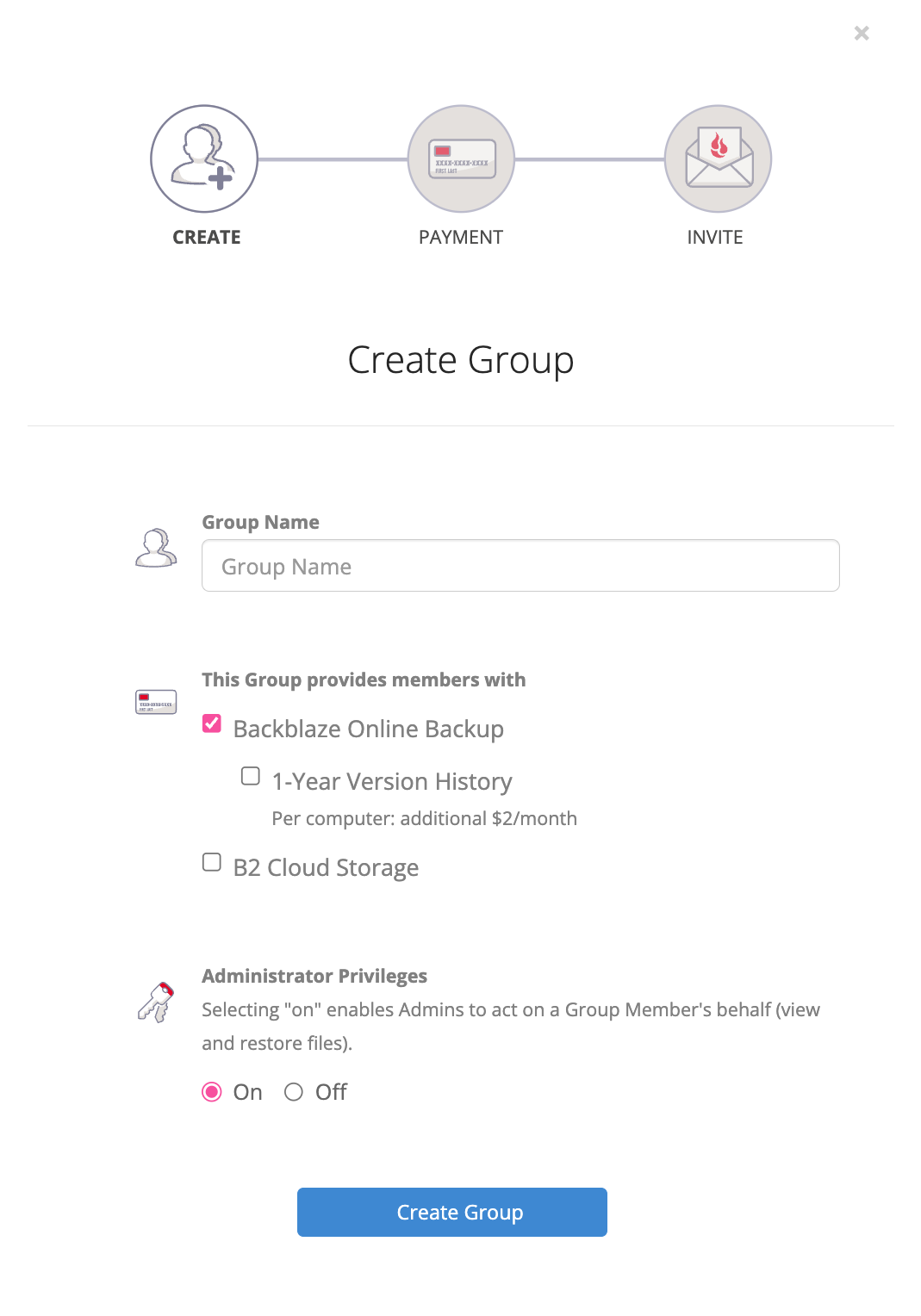
Task: Click the person icon beside Group Name
Action: pyautogui.click(x=156, y=549)
